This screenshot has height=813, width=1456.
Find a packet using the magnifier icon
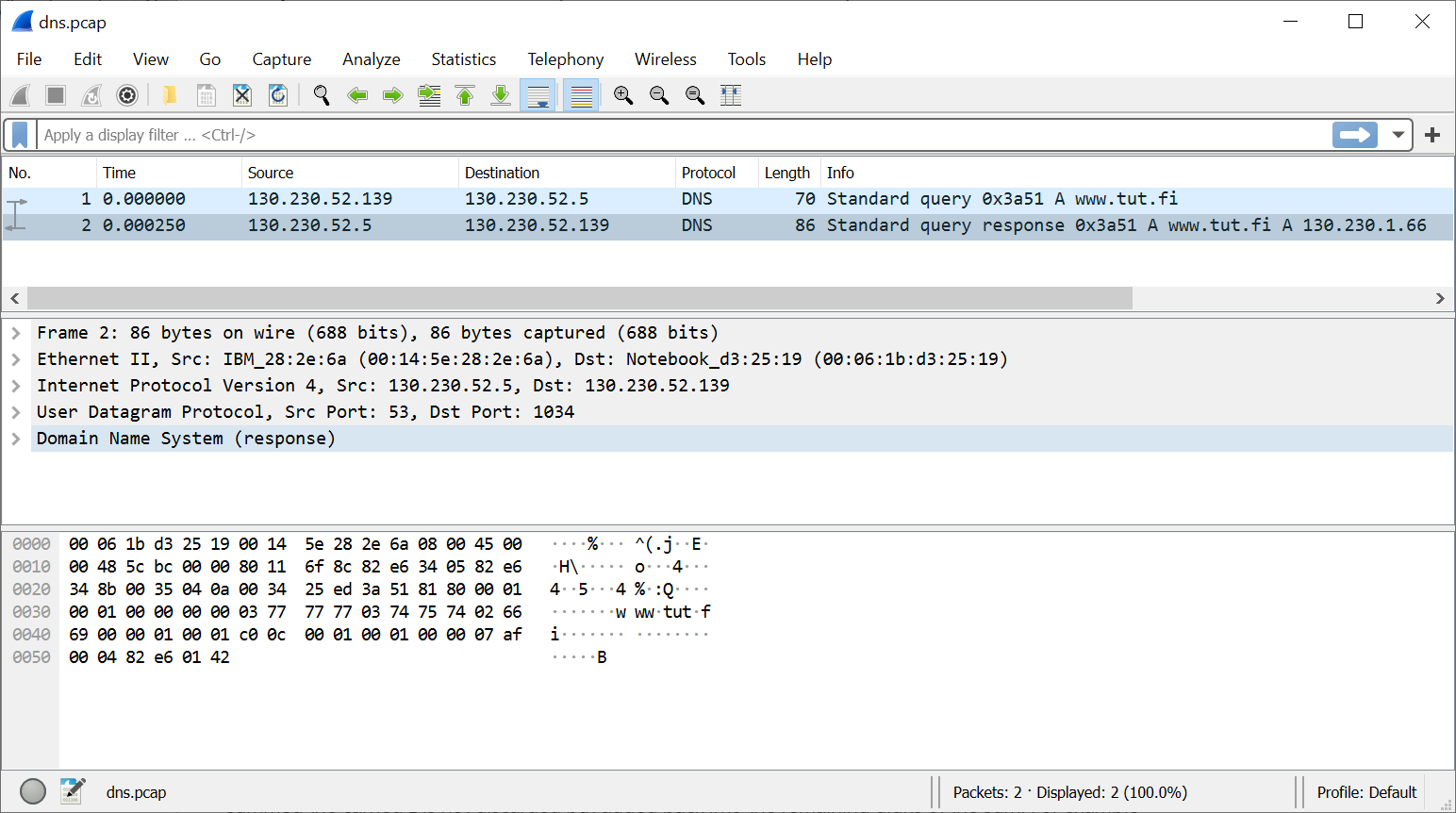pyautogui.click(x=322, y=94)
